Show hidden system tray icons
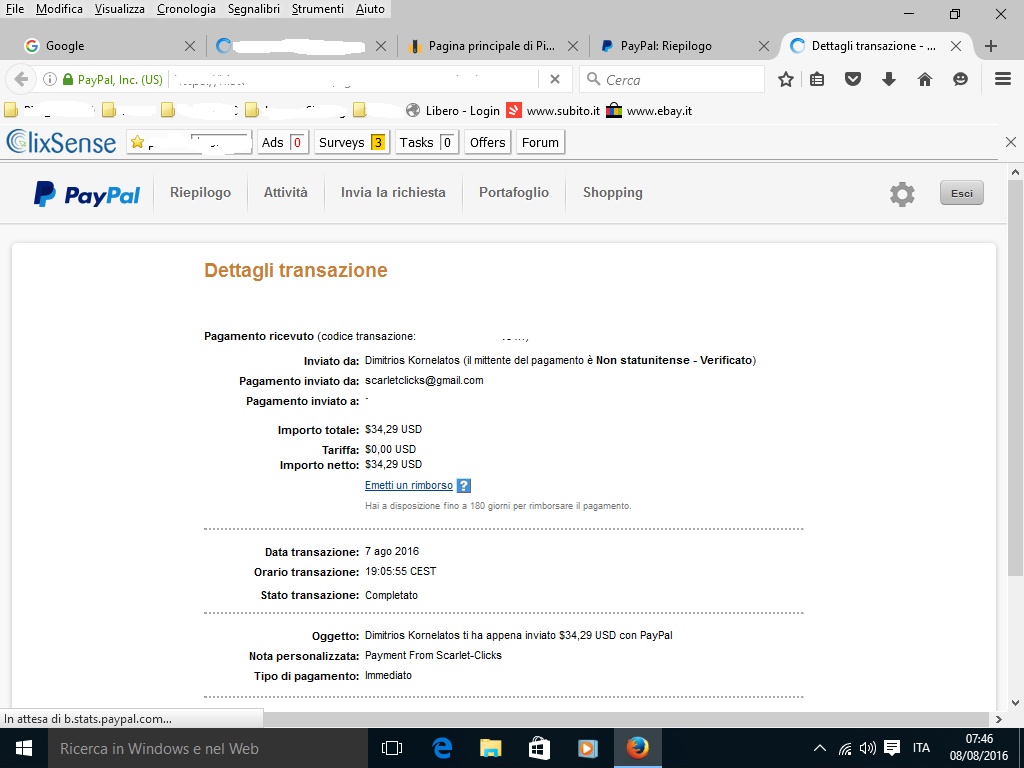The image size is (1024, 768). click(820, 748)
